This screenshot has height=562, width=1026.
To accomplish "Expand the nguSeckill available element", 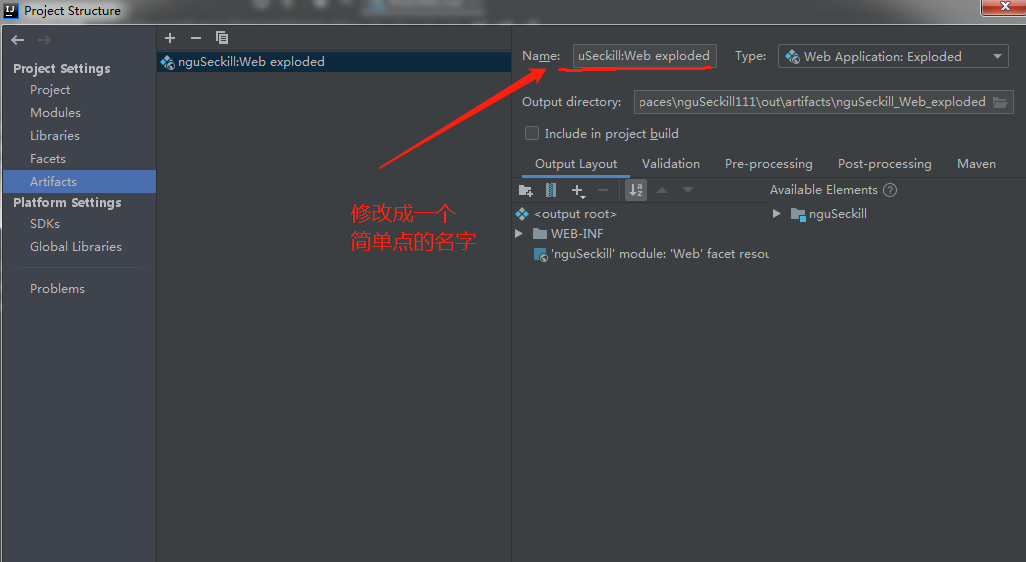I will 777,214.
